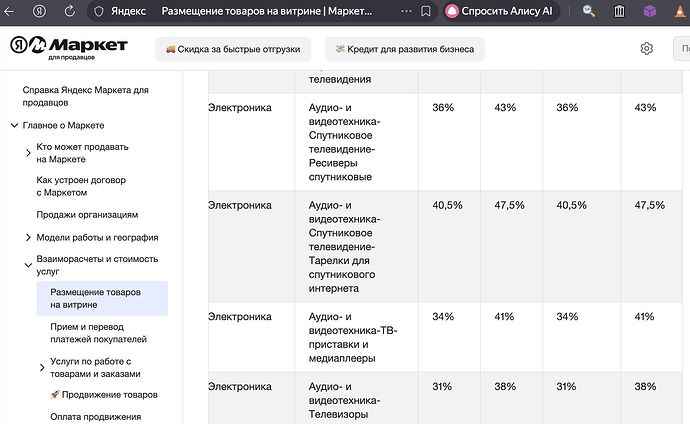Click the first 40,5% in Тарелки row

(x=447, y=205)
